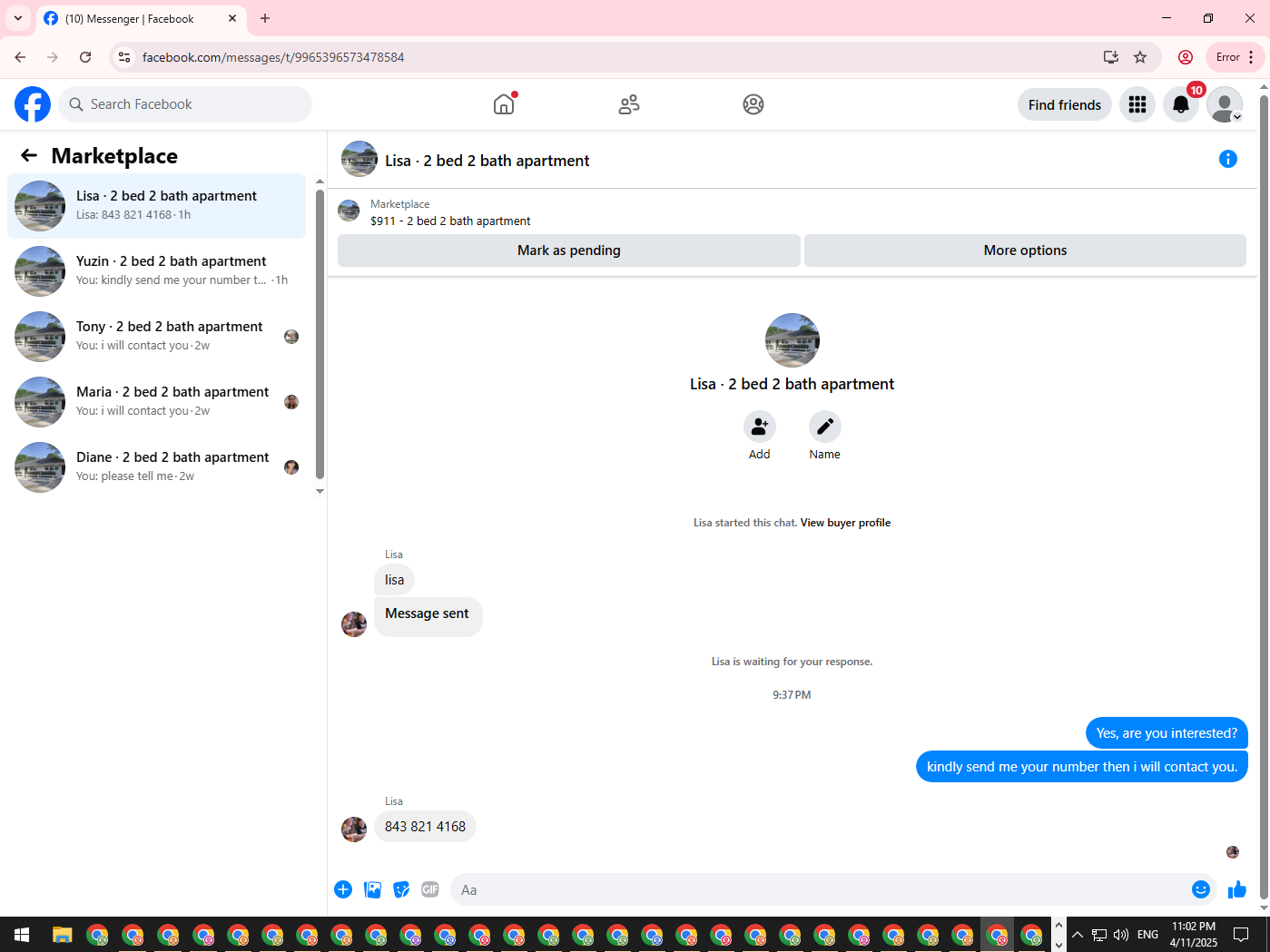Open View buyer profile link
This screenshot has height=952, width=1270.
[x=845, y=523]
